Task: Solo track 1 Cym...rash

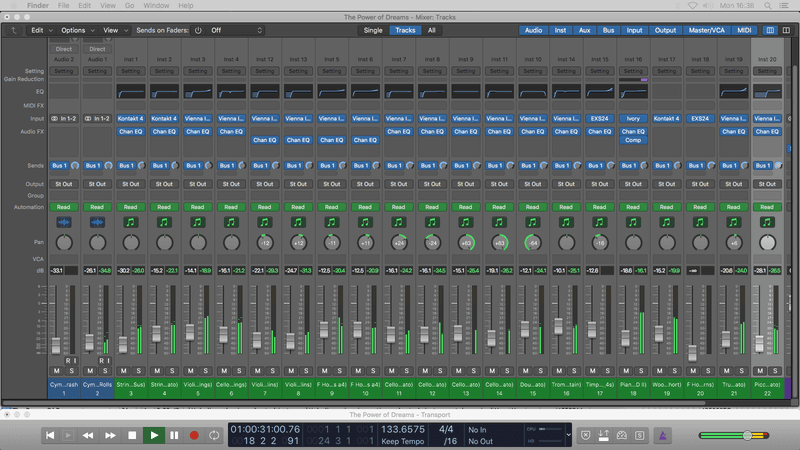Action: [71, 371]
